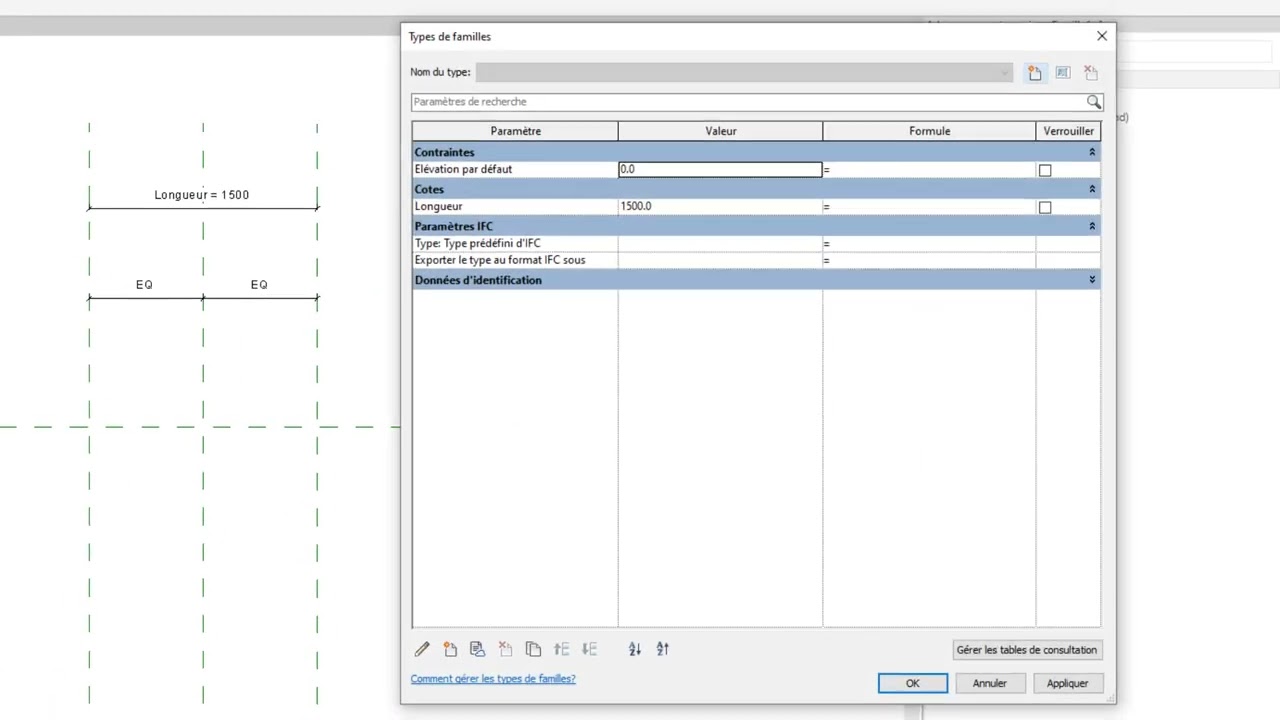Create a new family type icon
This screenshot has height=720, width=1280.
pos(1035,73)
